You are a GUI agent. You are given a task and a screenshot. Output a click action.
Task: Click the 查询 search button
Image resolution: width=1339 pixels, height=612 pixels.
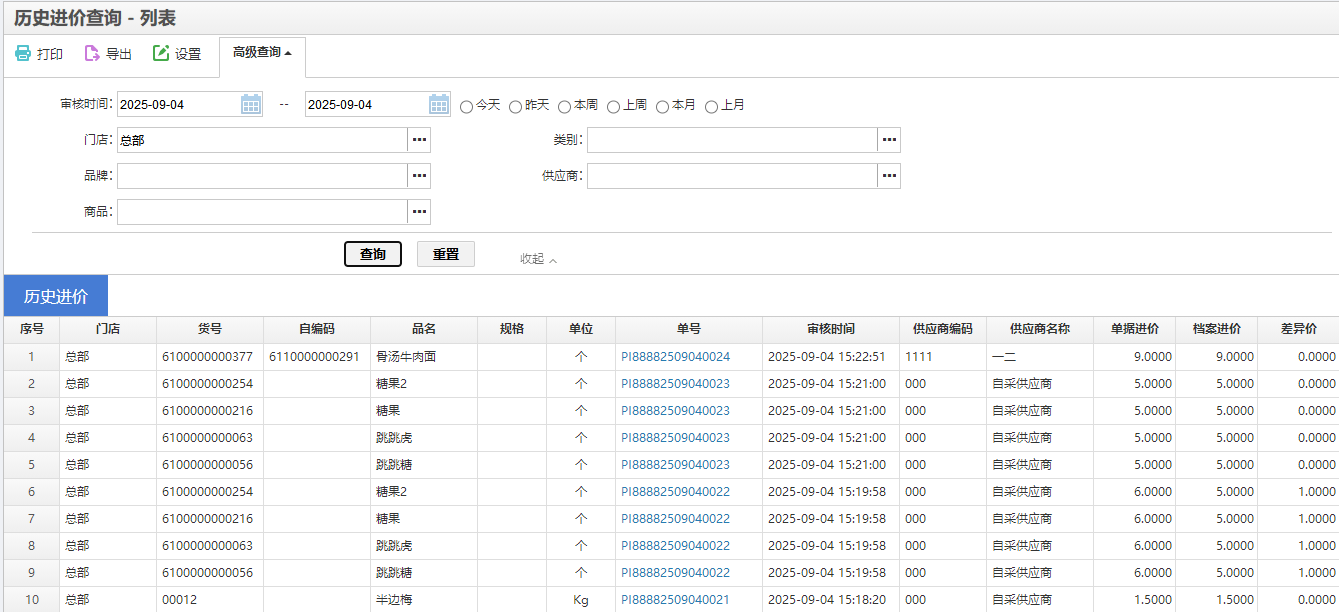(373, 254)
